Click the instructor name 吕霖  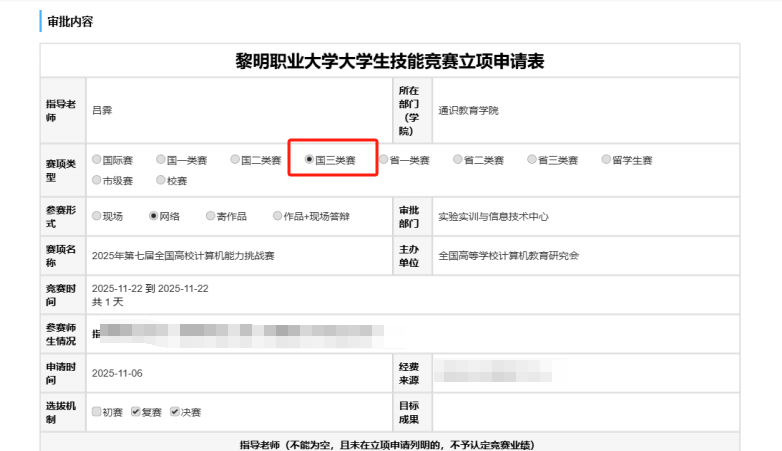coord(102,110)
